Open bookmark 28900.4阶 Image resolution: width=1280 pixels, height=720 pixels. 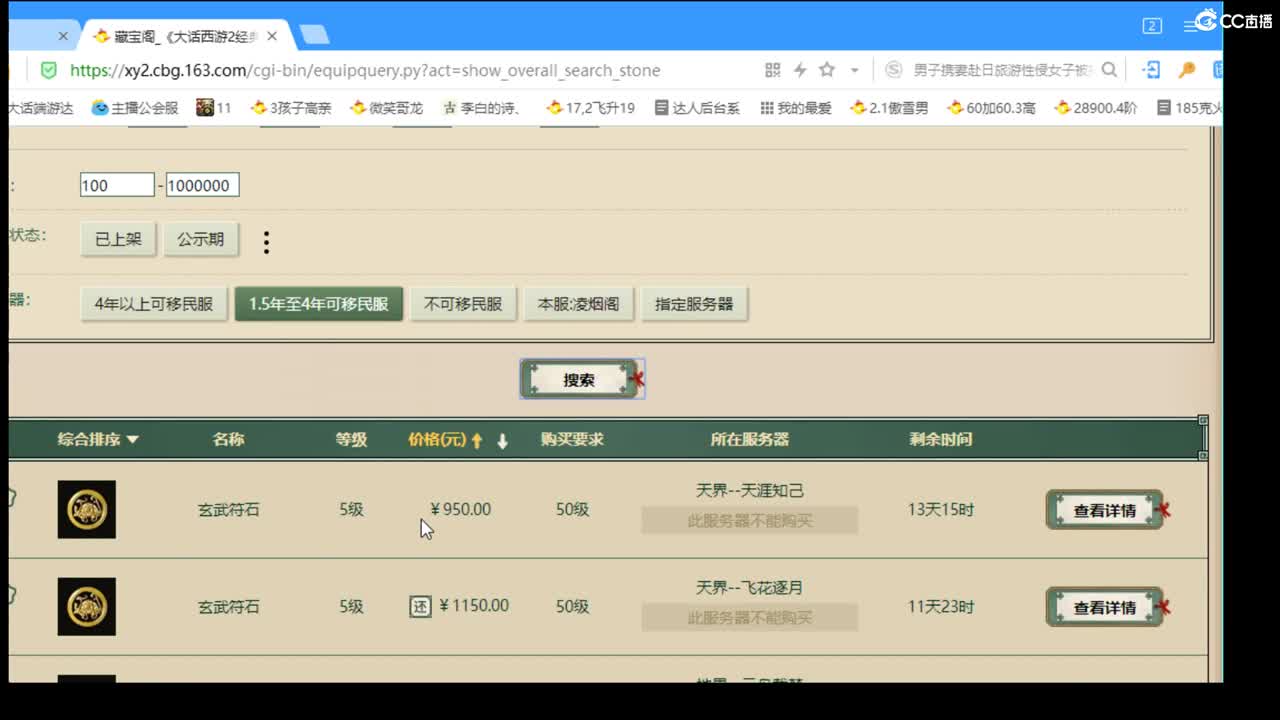click(x=1096, y=108)
